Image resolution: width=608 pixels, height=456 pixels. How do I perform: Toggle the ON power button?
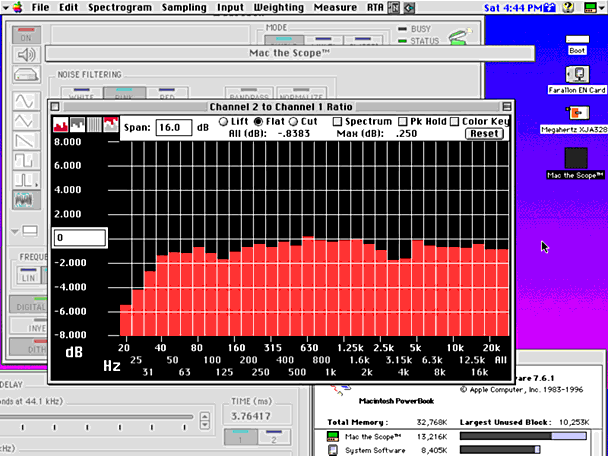click(26, 35)
